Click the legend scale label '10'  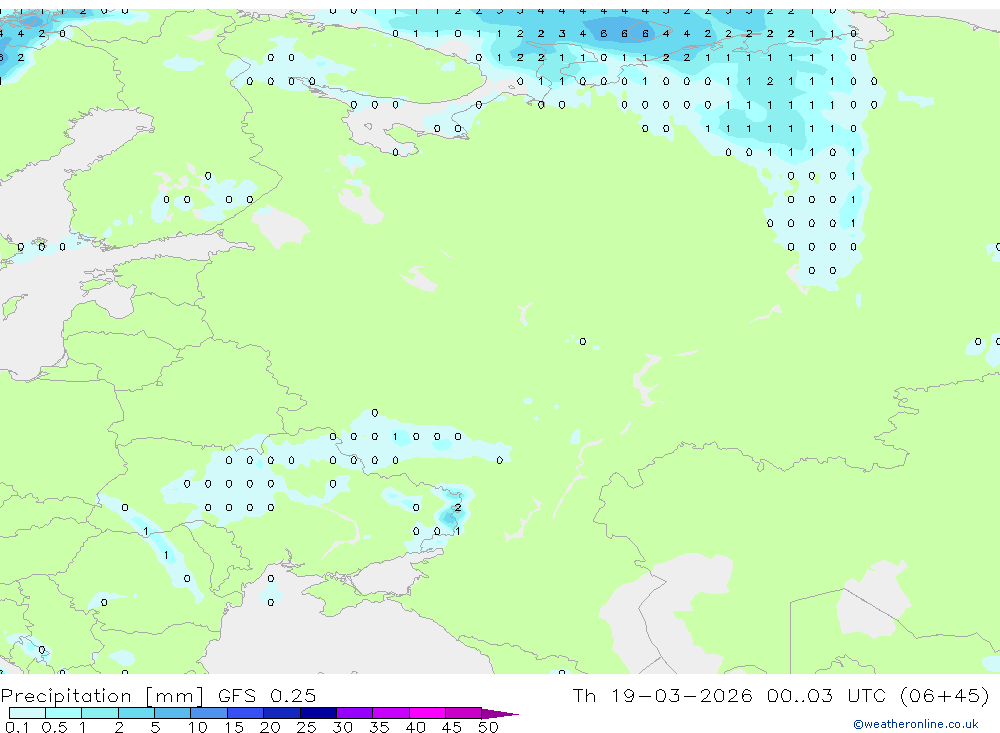click(x=198, y=727)
